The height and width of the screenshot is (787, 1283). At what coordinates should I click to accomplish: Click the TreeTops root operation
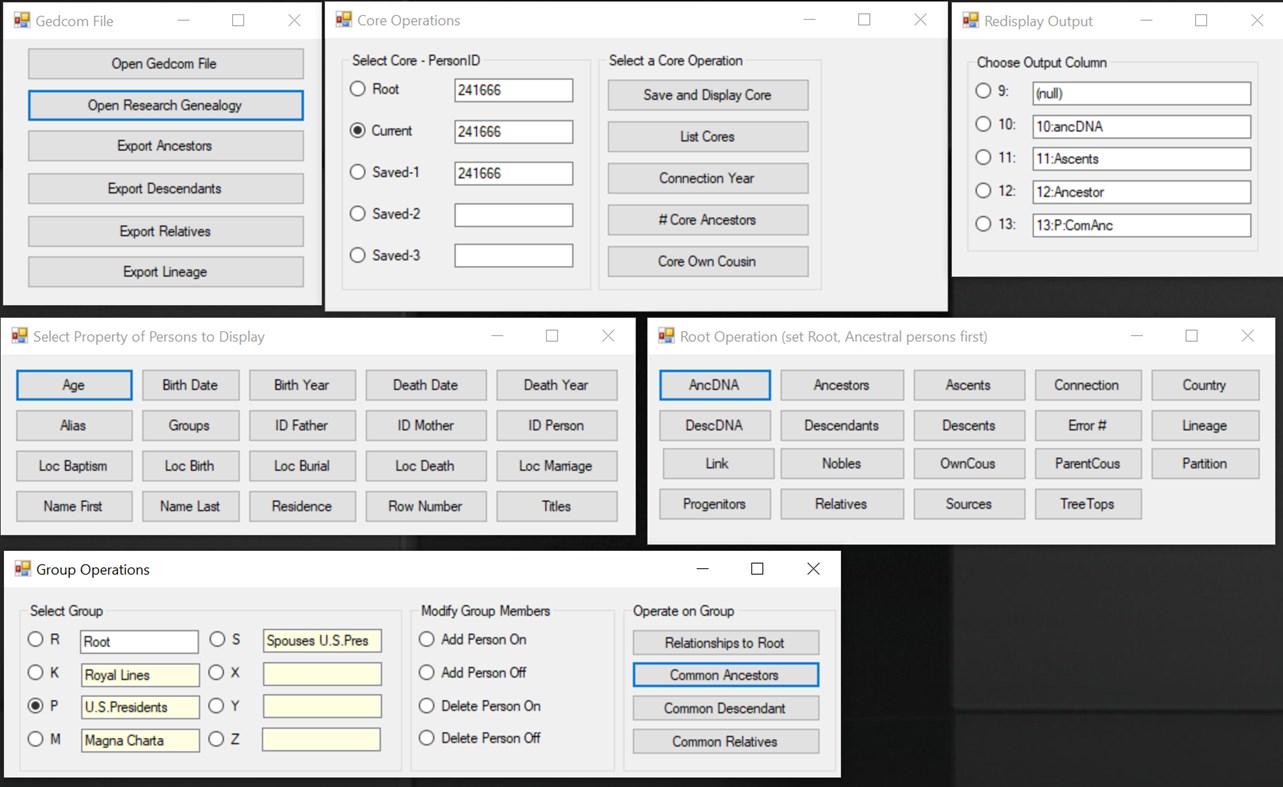1088,504
